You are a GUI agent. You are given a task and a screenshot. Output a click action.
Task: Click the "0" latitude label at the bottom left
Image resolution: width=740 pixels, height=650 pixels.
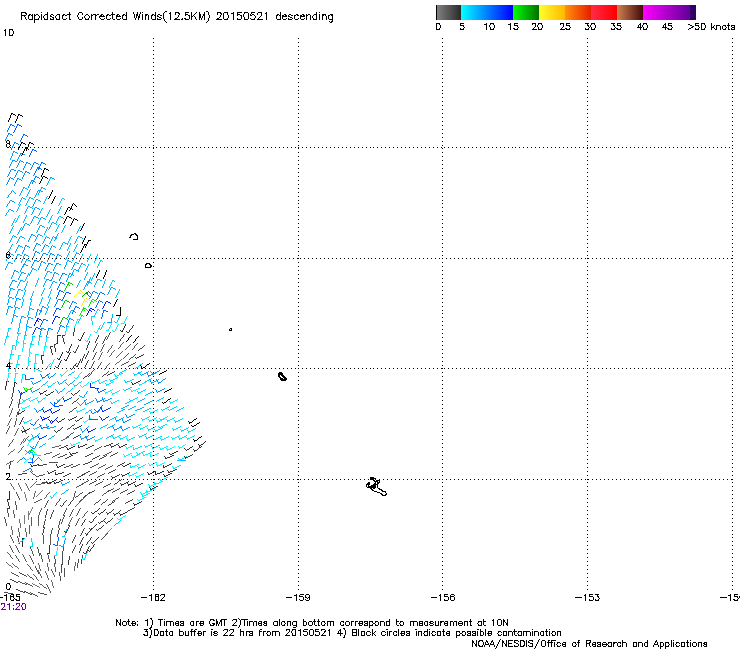(x=8, y=587)
